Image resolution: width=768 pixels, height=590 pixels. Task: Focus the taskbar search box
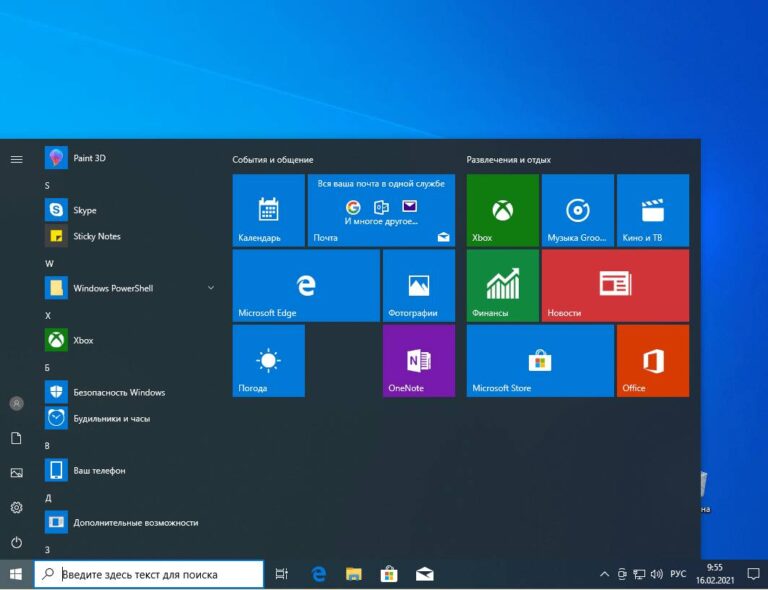click(x=149, y=574)
